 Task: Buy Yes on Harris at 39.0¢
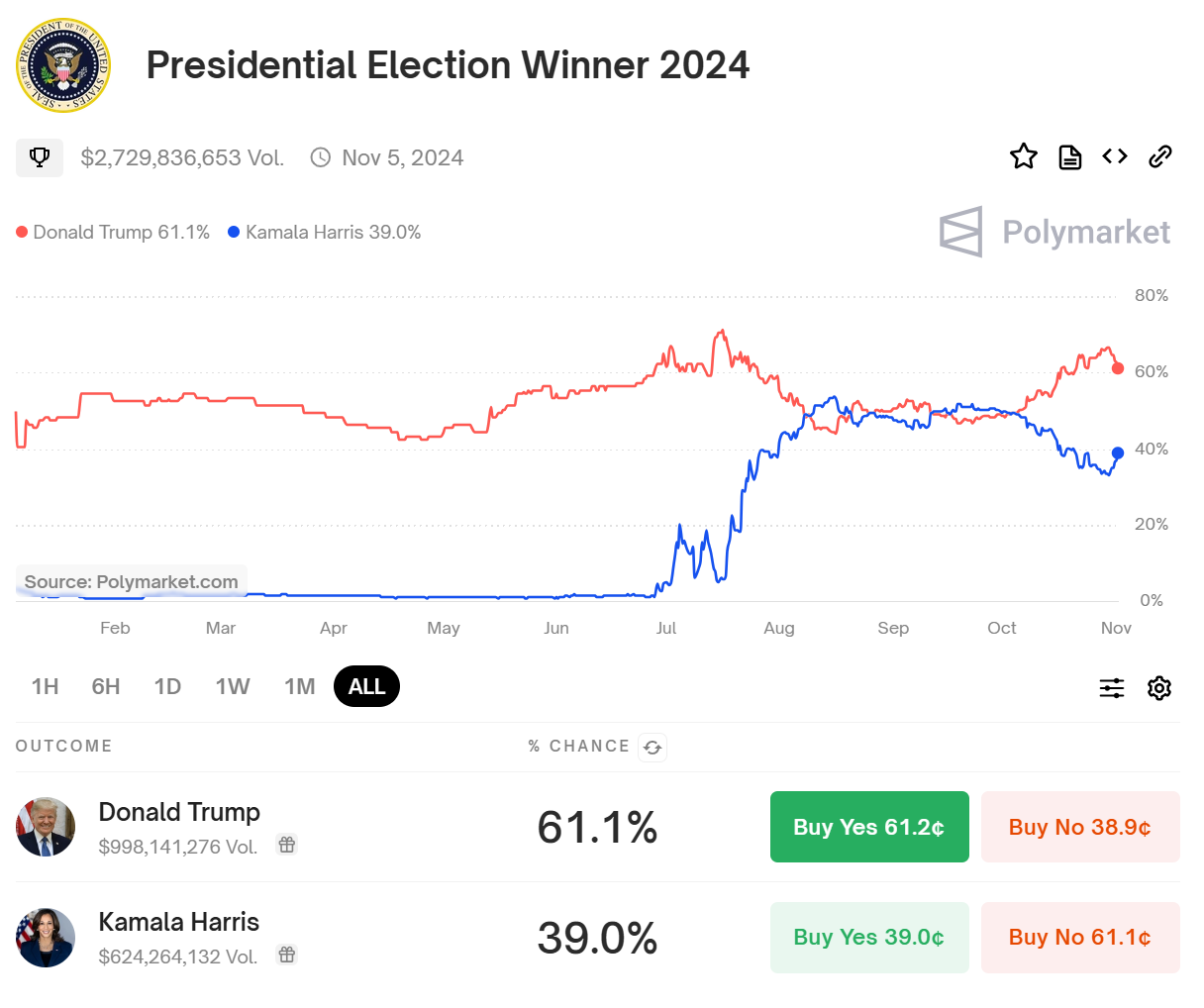coord(869,937)
